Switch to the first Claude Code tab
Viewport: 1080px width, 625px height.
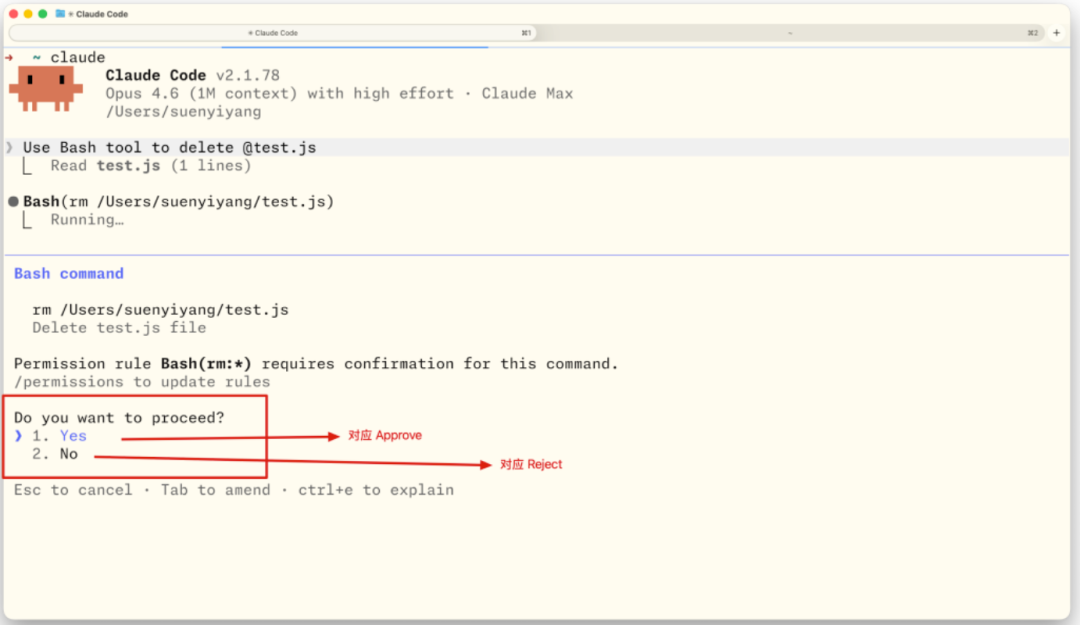coord(273,32)
